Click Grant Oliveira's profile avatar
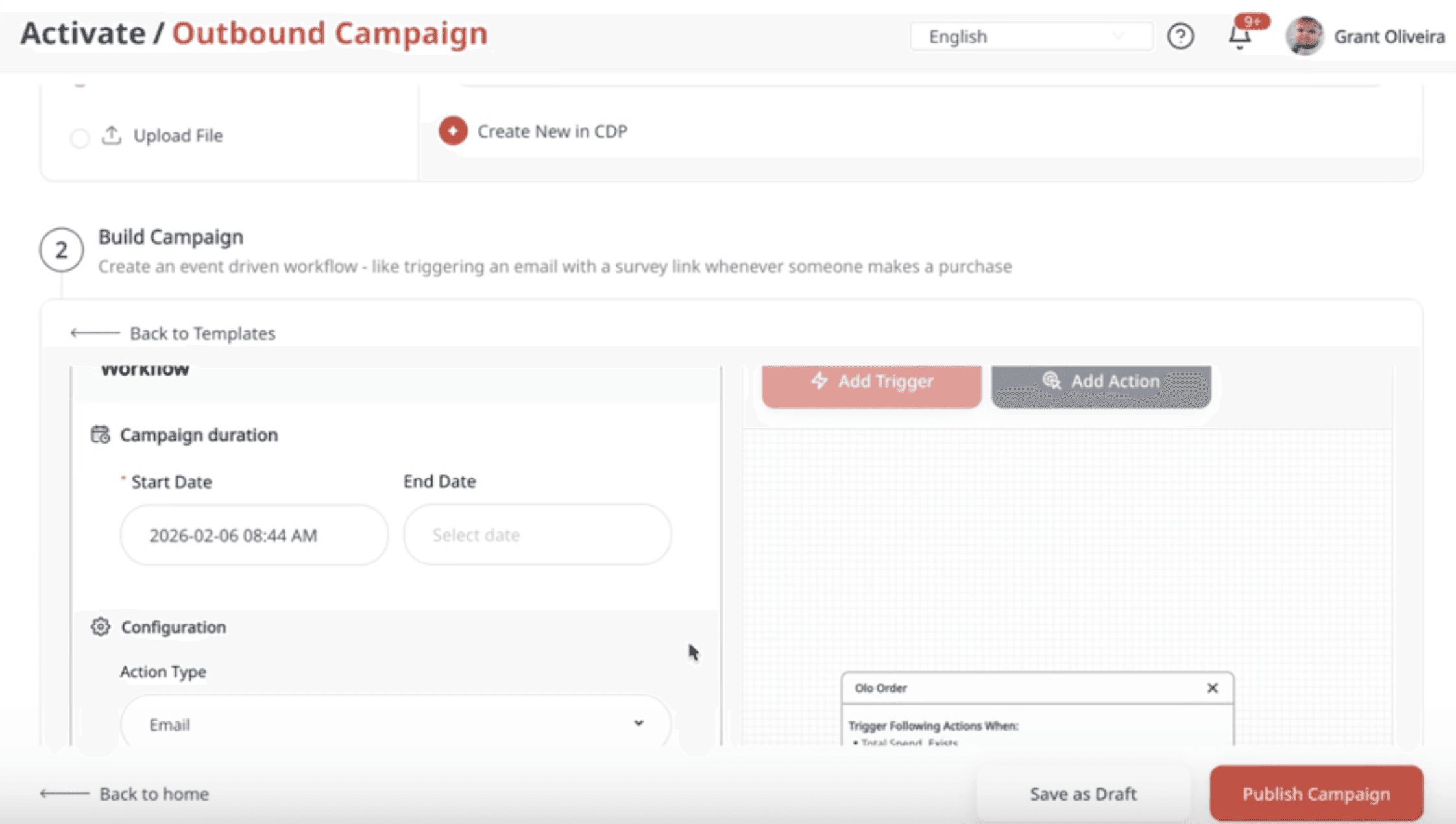The image size is (1456, 824). point(1304,36)
